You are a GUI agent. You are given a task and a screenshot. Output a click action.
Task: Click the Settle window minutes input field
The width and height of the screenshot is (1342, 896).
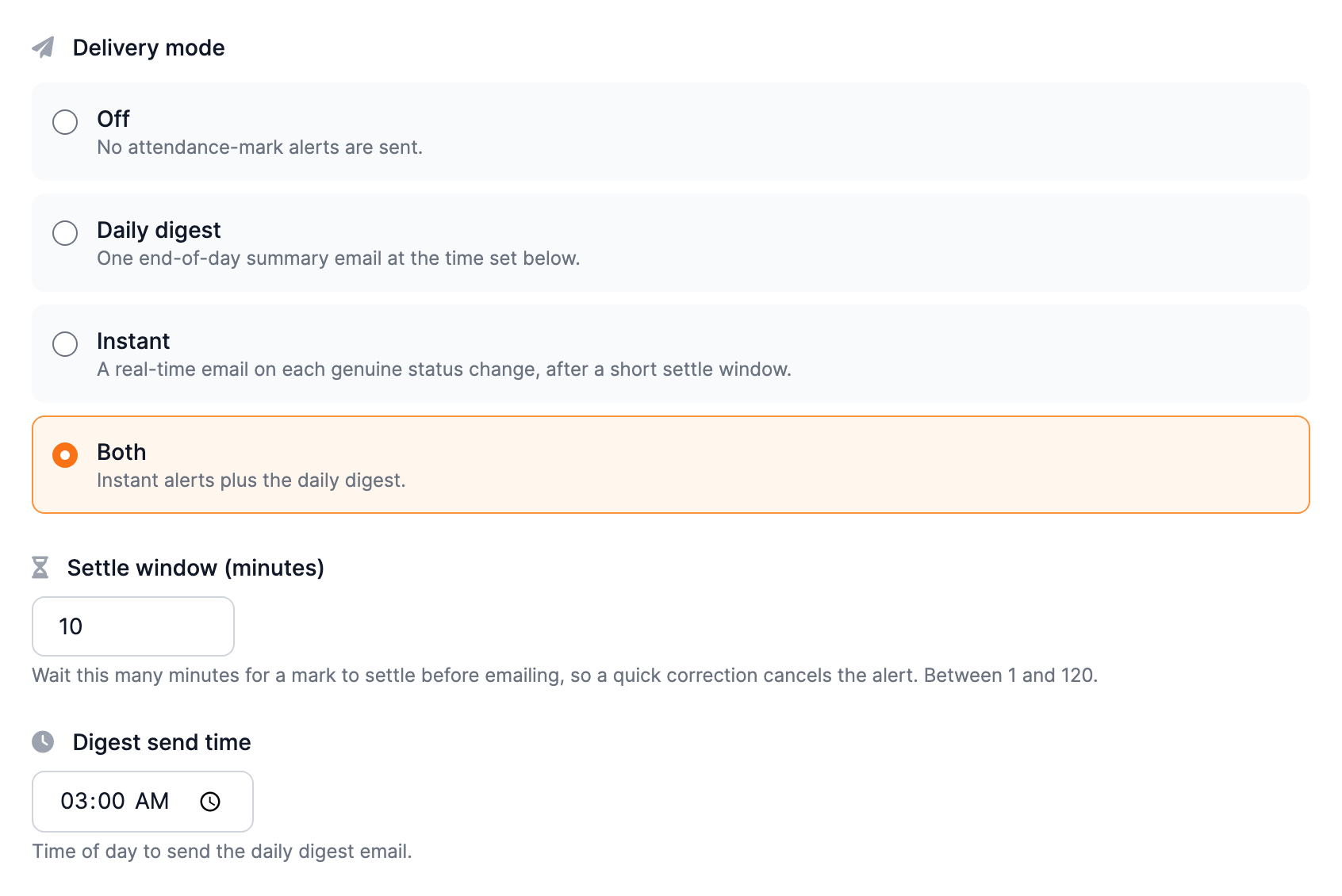pos(133,626)
